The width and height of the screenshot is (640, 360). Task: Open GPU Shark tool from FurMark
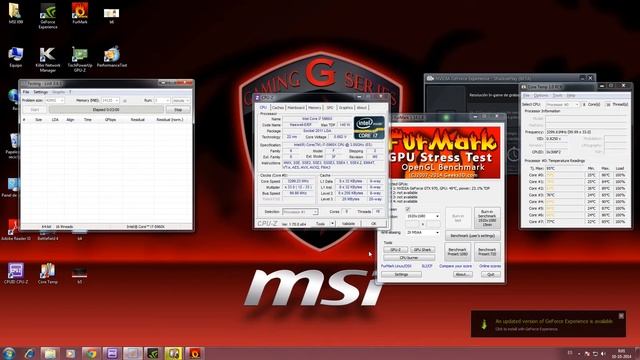coord(422,249)
